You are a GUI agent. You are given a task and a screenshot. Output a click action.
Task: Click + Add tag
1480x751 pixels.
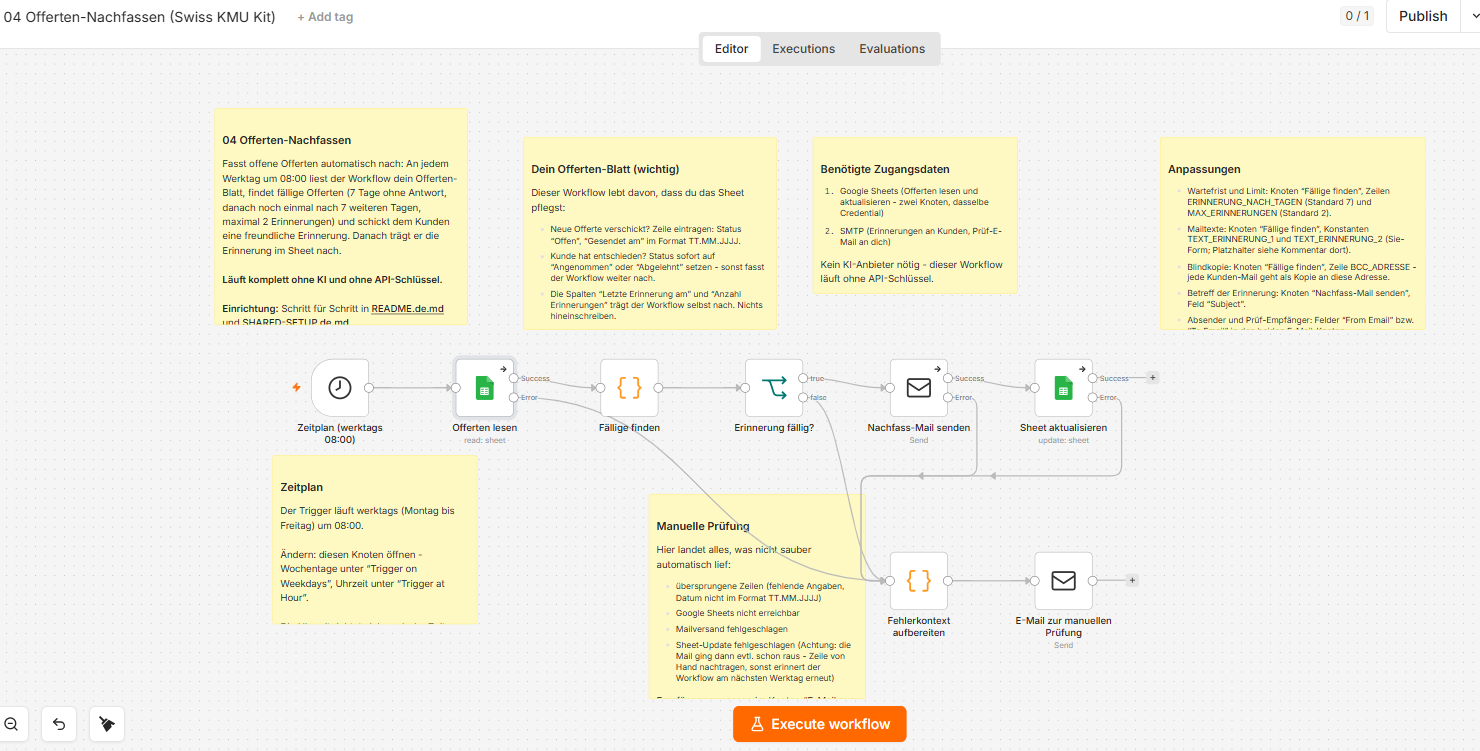pyautogui.click(x=325, y=17)
